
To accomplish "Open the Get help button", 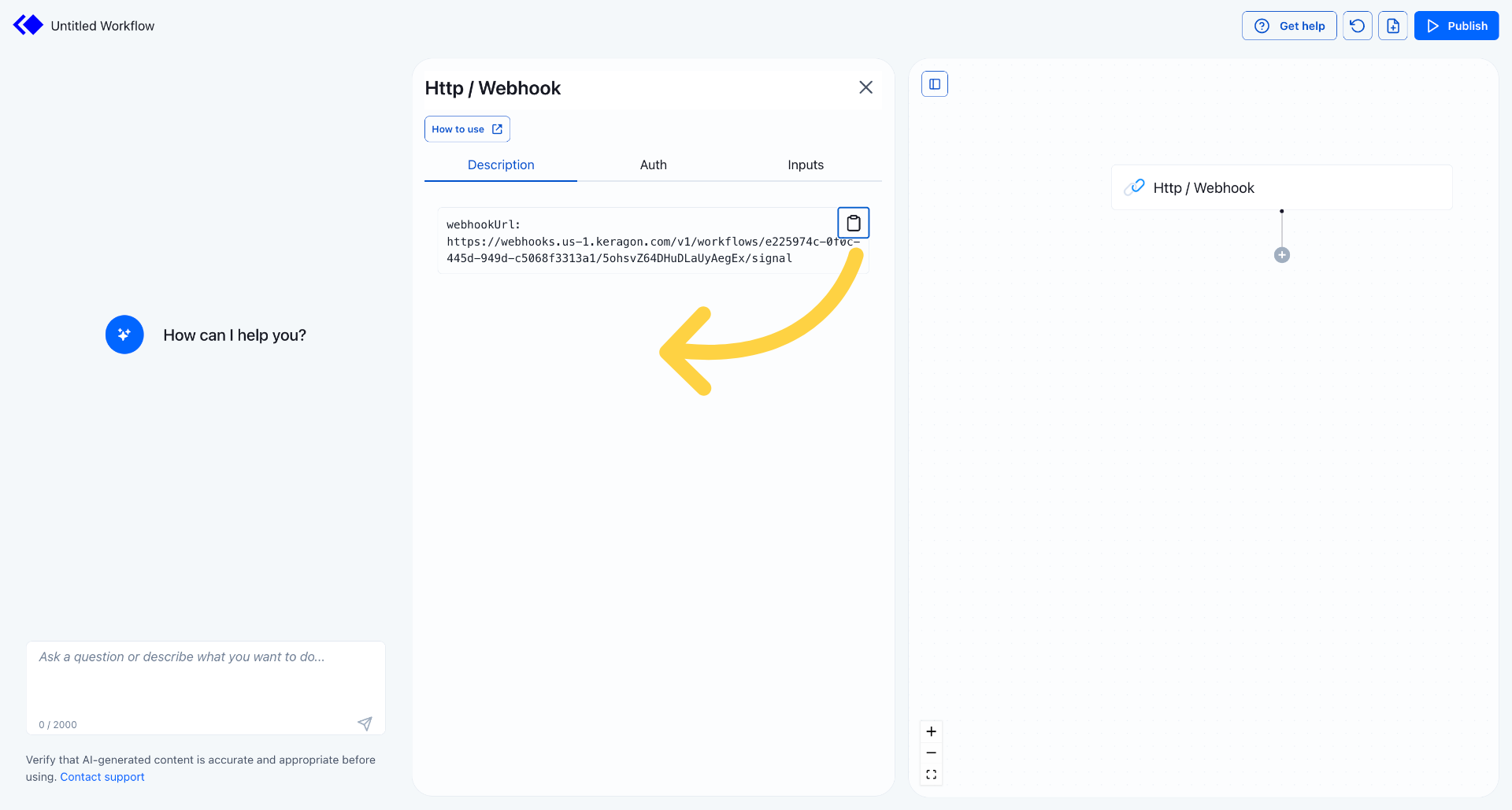I will (1289, 26).
